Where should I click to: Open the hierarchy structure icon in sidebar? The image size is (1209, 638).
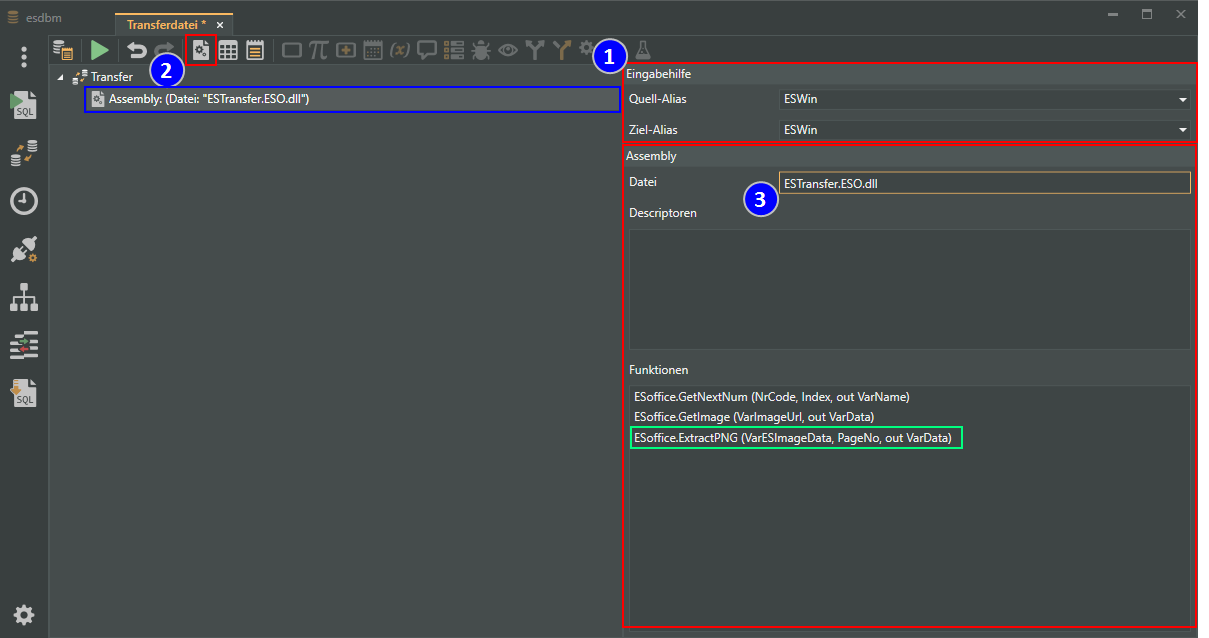(24, 297)
